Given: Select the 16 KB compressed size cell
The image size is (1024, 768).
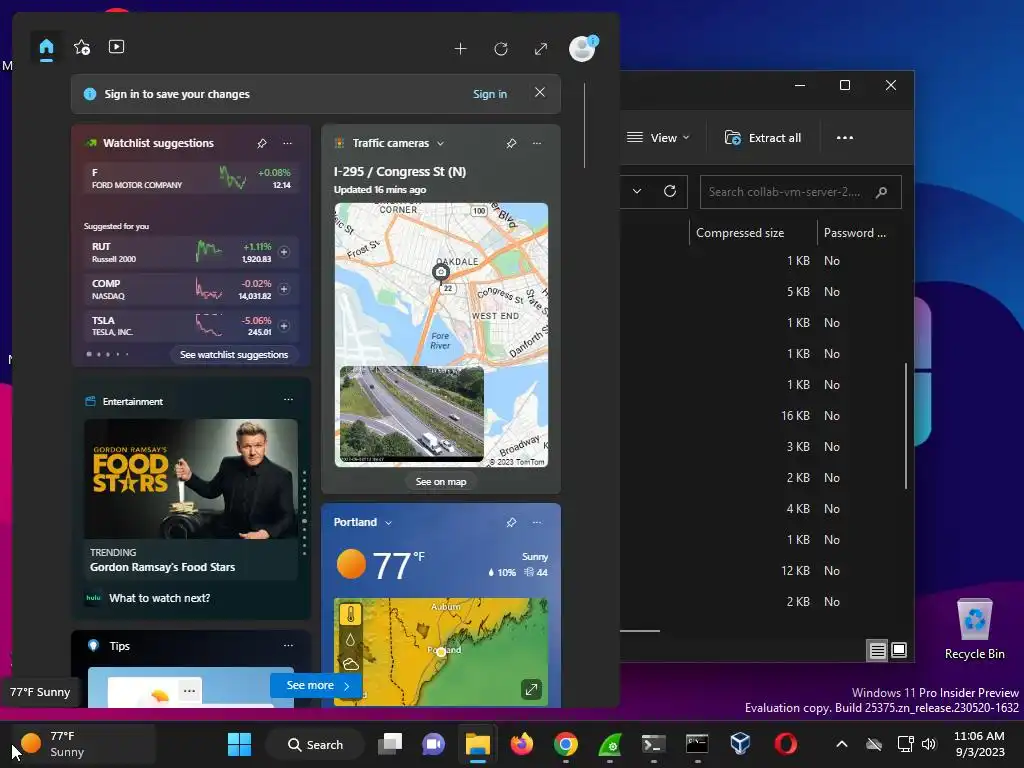Looking at the screenshot, I should 795,416.
